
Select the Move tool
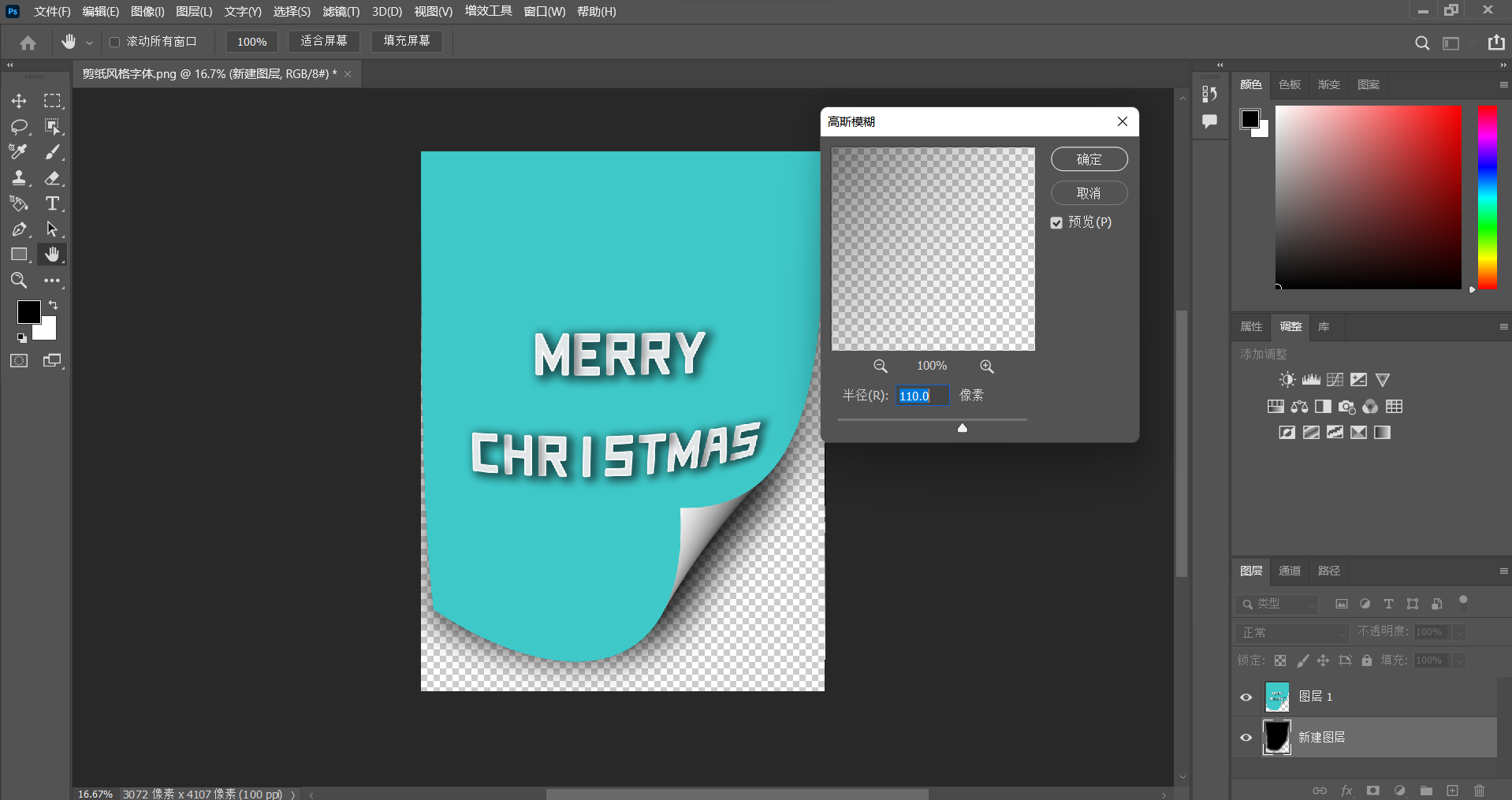click(19, 101)
